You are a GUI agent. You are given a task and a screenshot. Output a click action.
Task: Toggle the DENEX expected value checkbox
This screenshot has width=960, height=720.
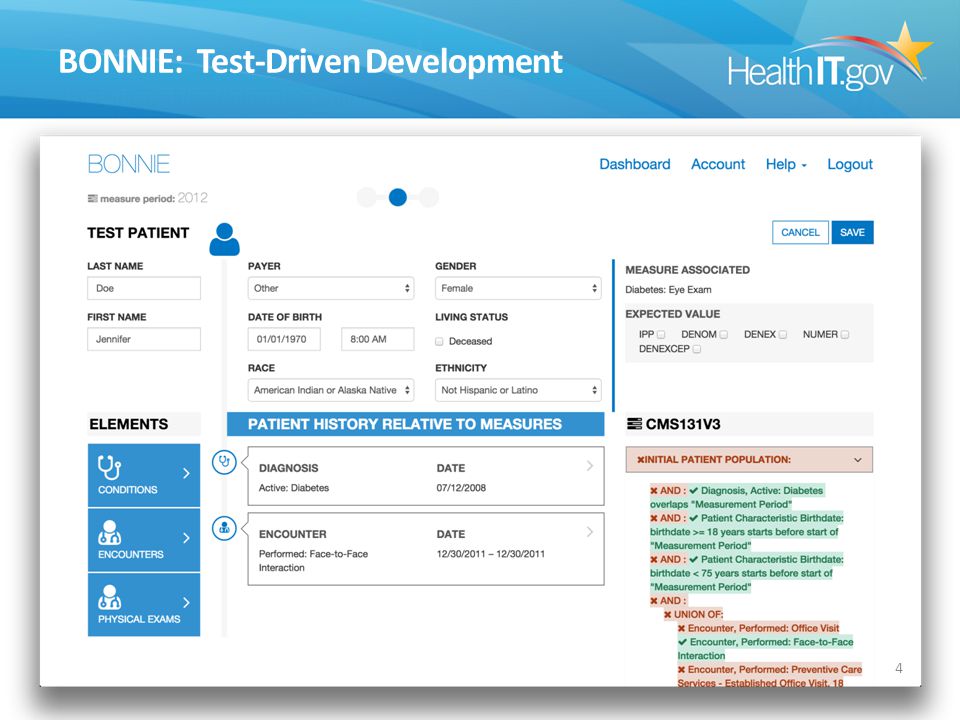(782, 334)
